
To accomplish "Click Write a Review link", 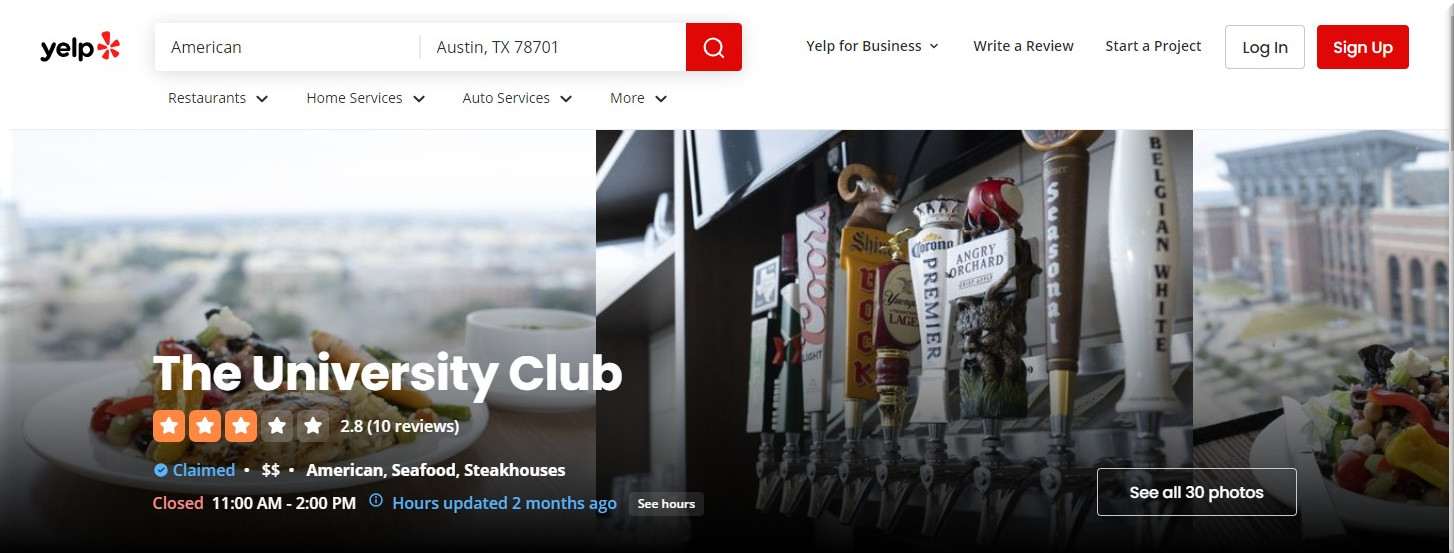I will tap(1023, 46).
